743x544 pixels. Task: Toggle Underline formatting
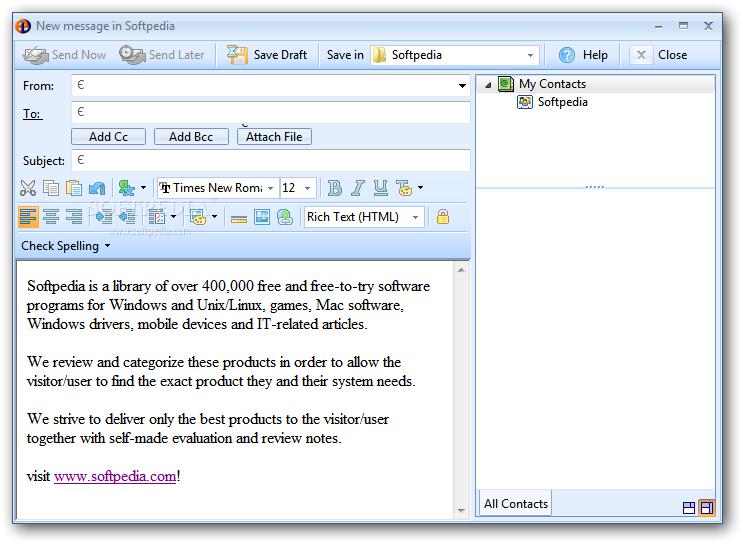click(381, 188)
